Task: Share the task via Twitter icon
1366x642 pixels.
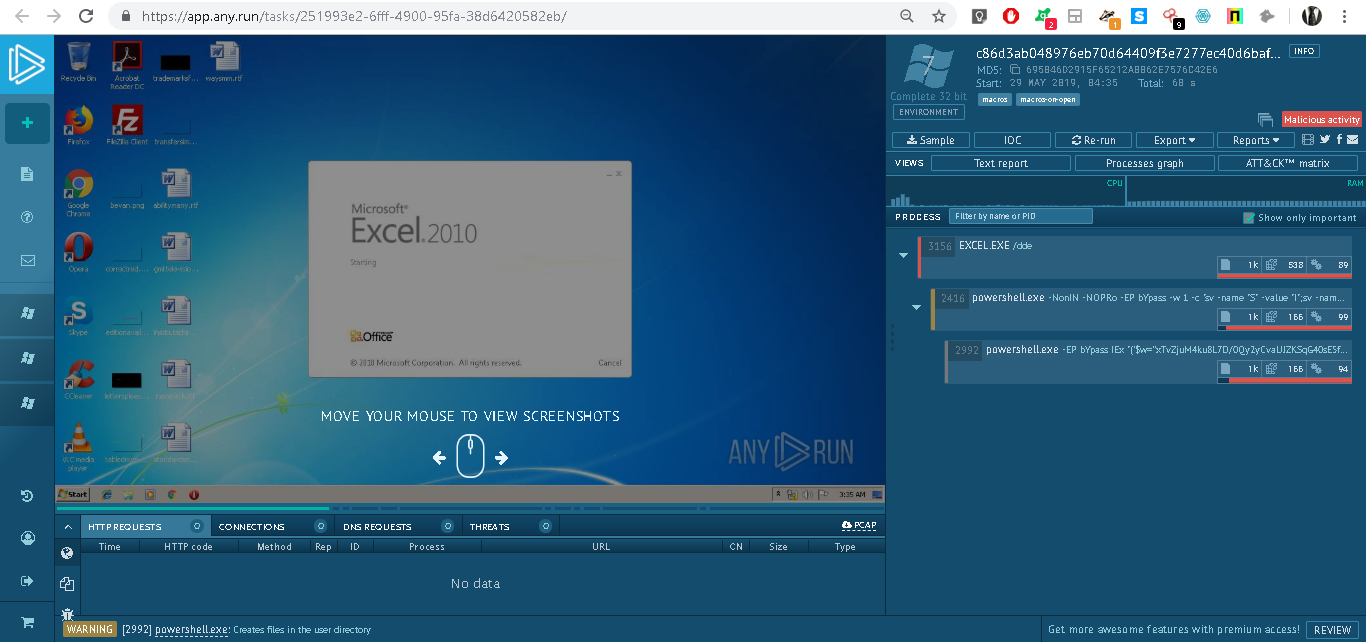Action: tap(1325, 140)
